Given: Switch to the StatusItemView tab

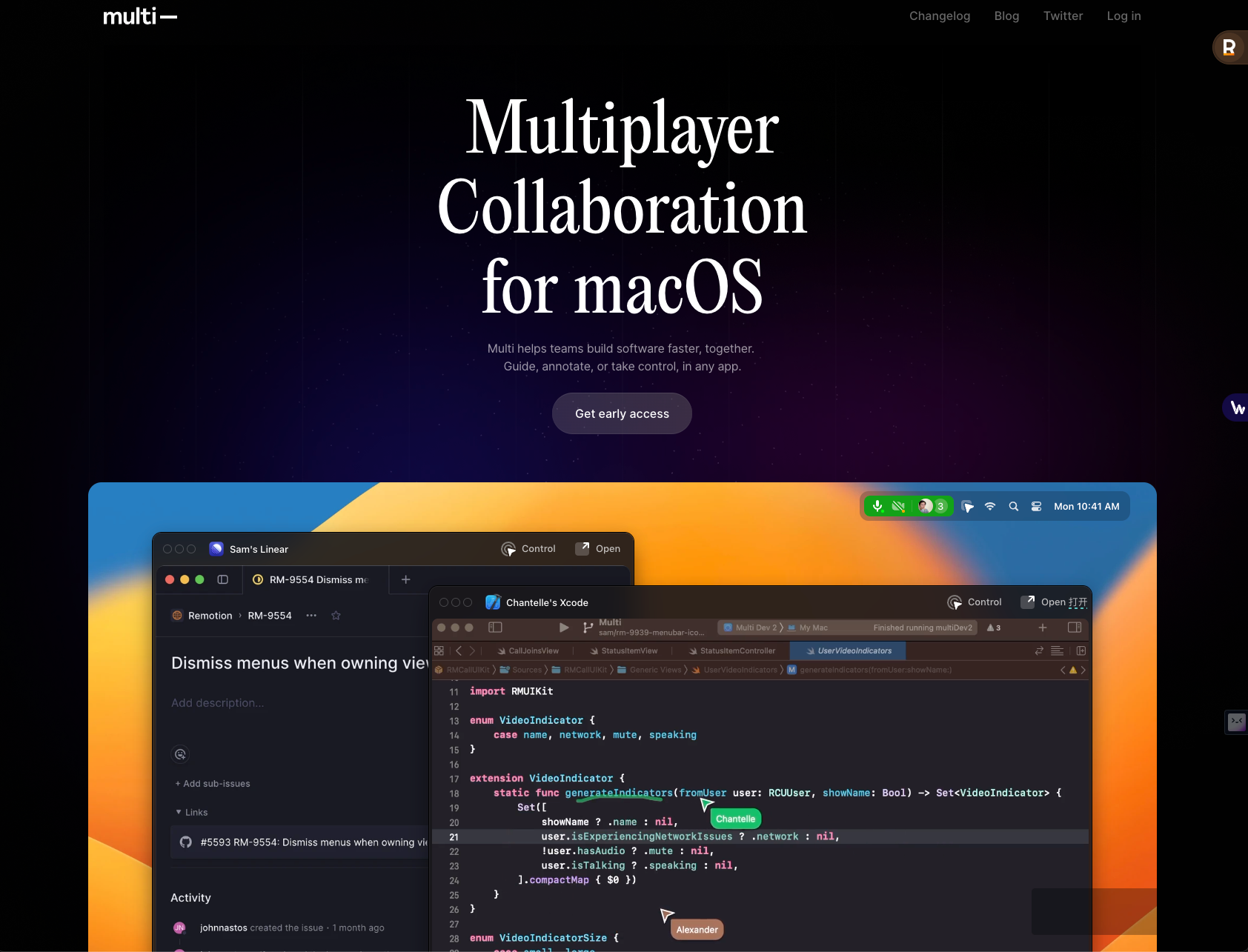Looking at the screenshot, I should pyautogui.click(x=624, y=650).
